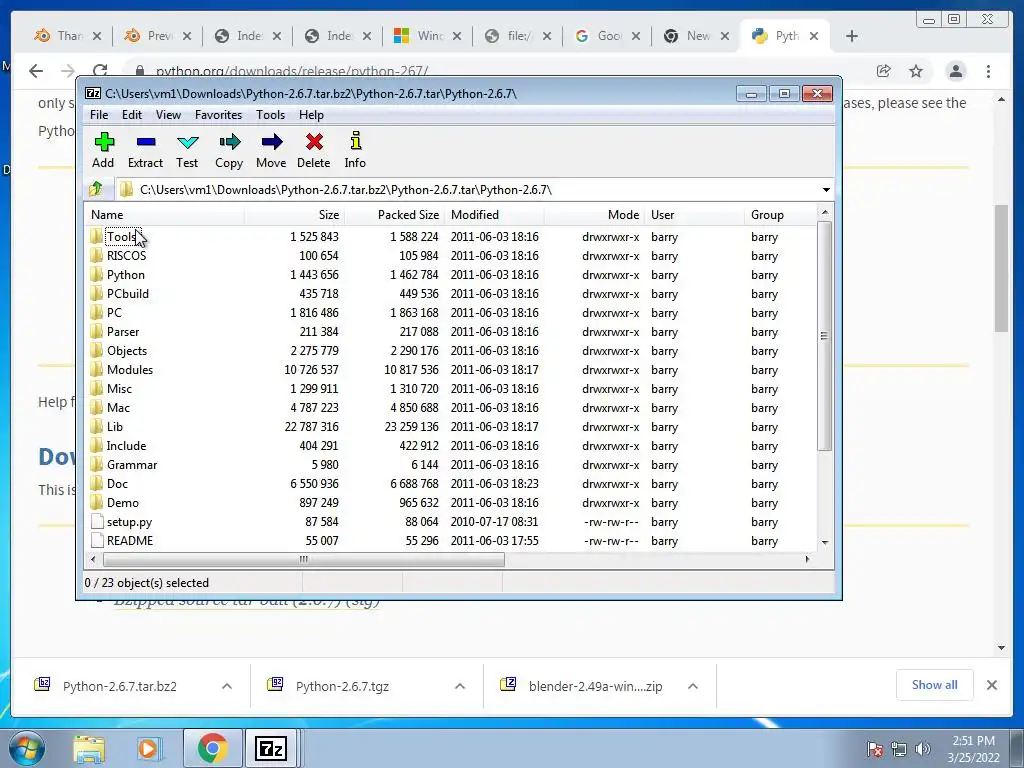This screenshot has height=768, width=1024.
Task: Click the Test archive toolbar icon
Action: click(187, 150)
